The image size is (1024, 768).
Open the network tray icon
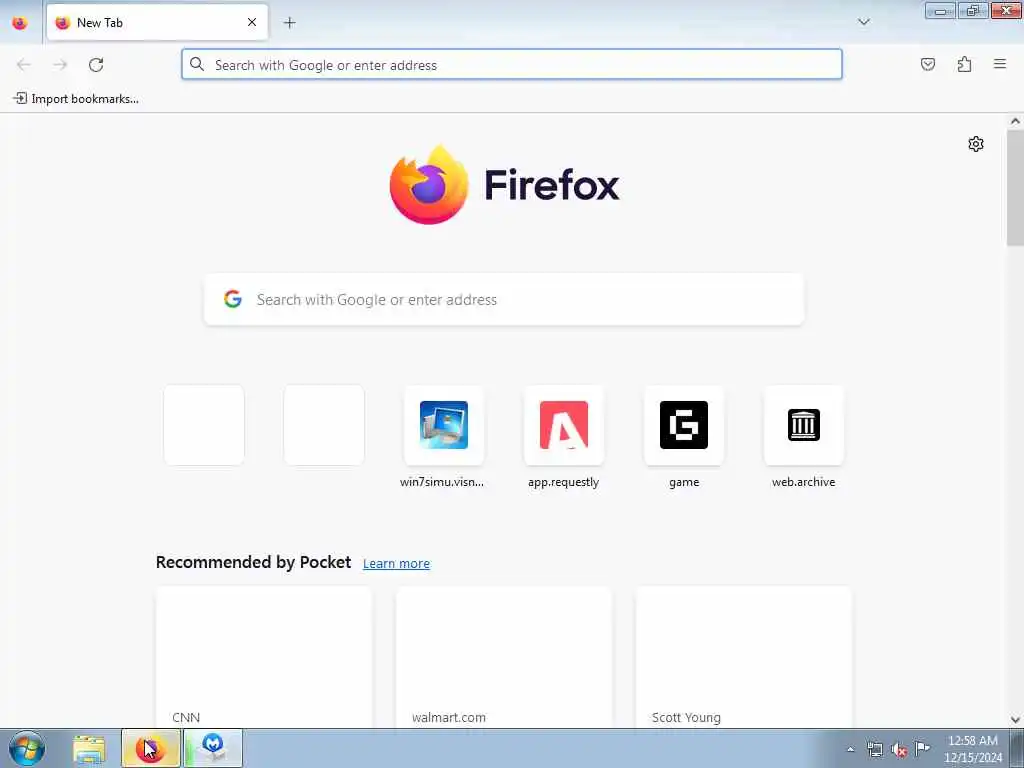click(x=874, y=749)
